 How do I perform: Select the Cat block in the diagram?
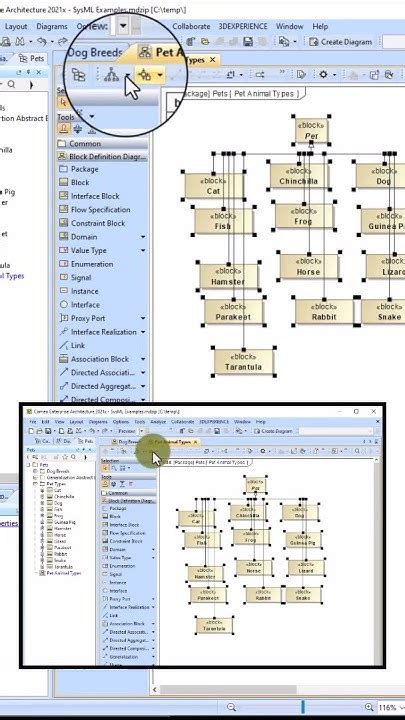coord(214,186)
